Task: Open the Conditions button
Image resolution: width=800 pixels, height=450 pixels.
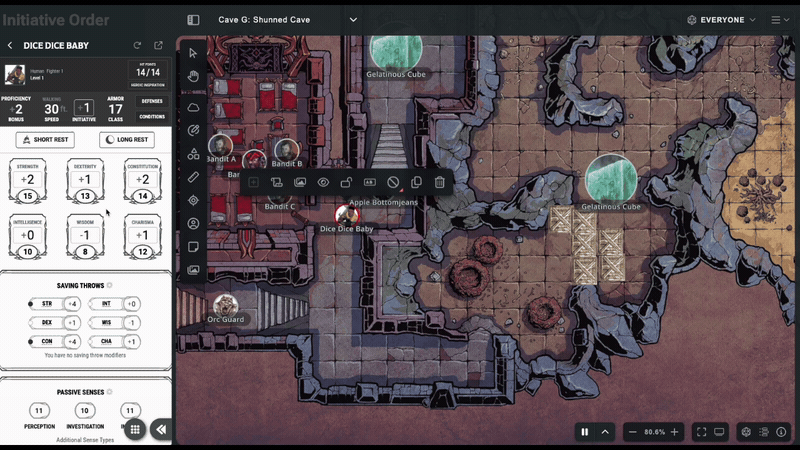Action: tap(152, 116)
